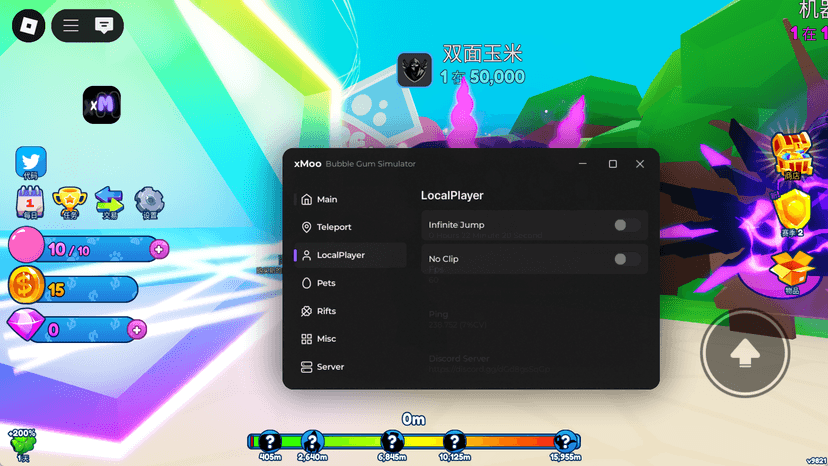This screenshot has width=828, height=466.
Task: Go to the Teleport tab
Action: tap(334, 227)
